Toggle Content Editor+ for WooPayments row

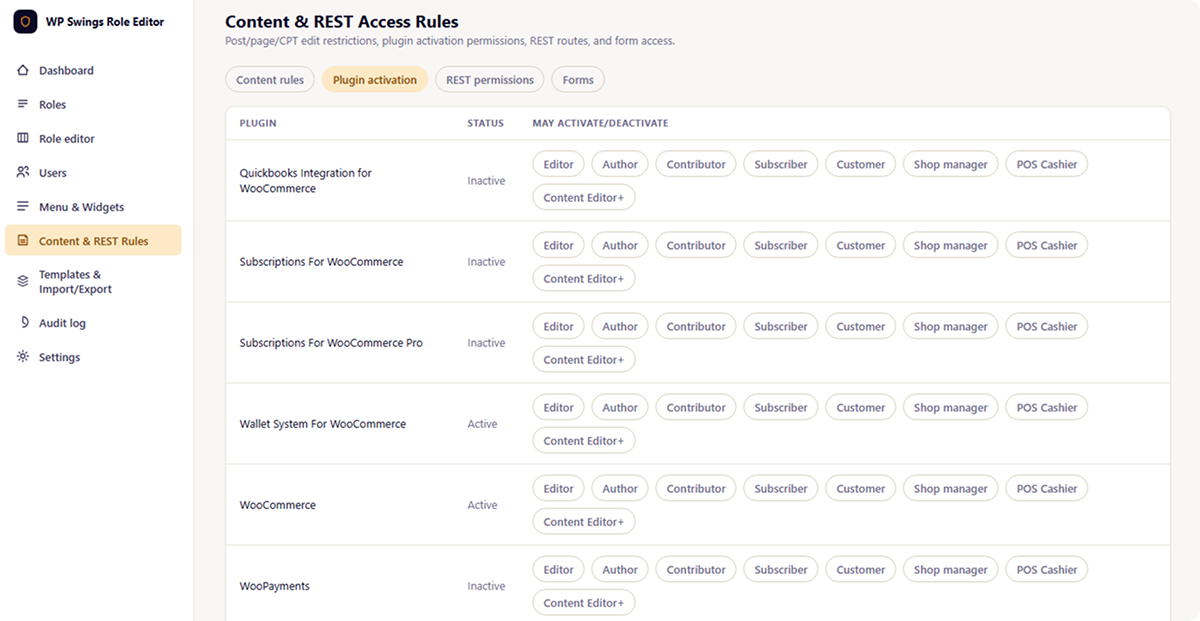coord(584,603)
